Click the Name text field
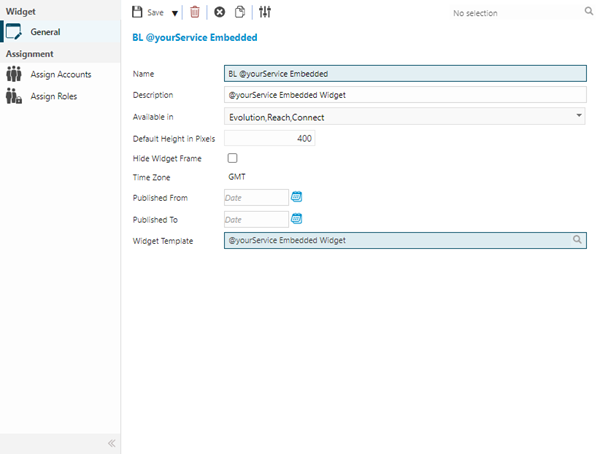600x454 pixels. [405, 73]
